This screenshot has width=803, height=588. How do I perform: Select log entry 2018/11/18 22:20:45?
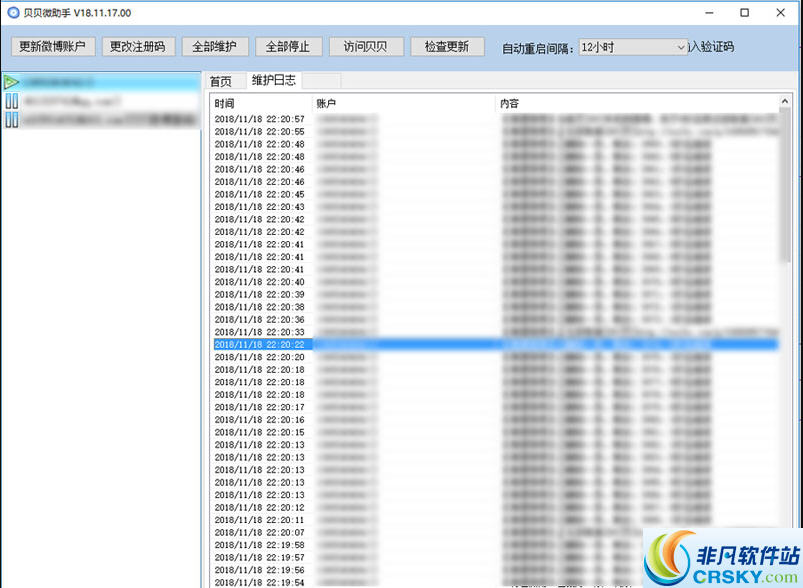click(x=495, y=194)
